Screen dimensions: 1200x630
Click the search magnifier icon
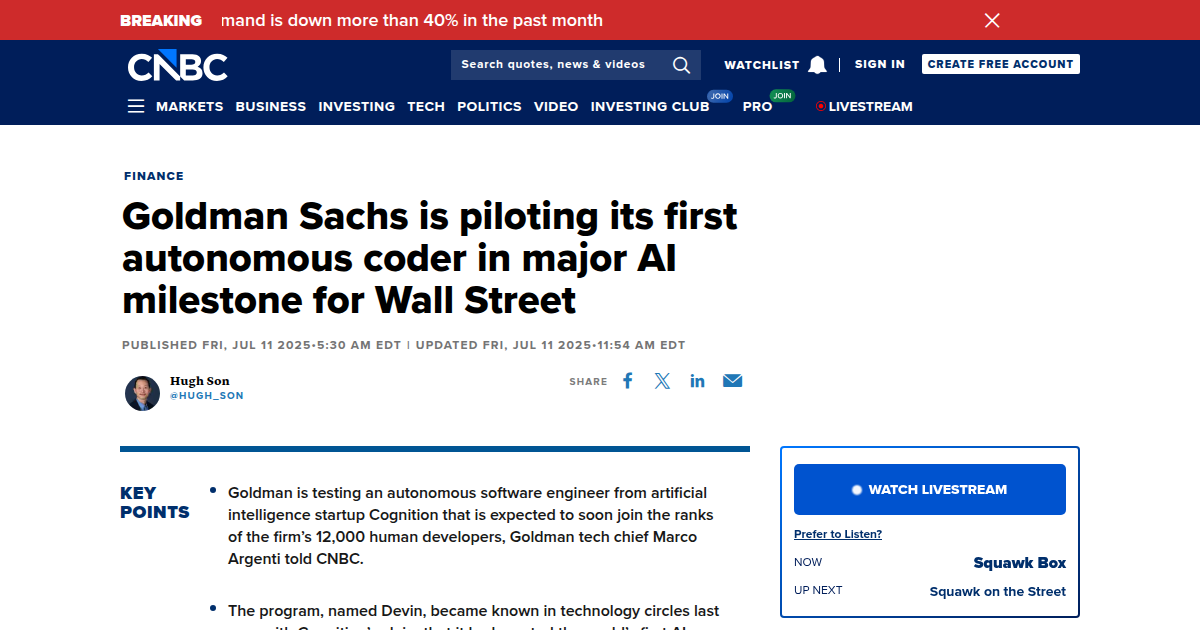[x=681, y=65]
